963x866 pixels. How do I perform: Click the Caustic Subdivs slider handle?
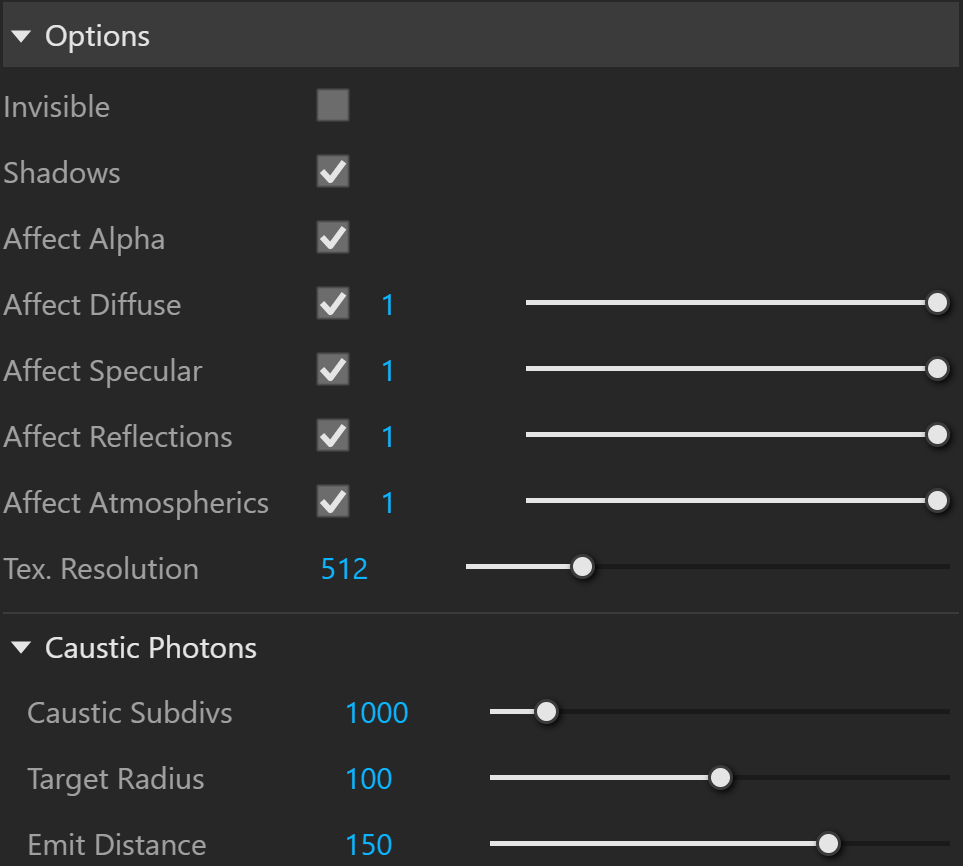[546, 712]
